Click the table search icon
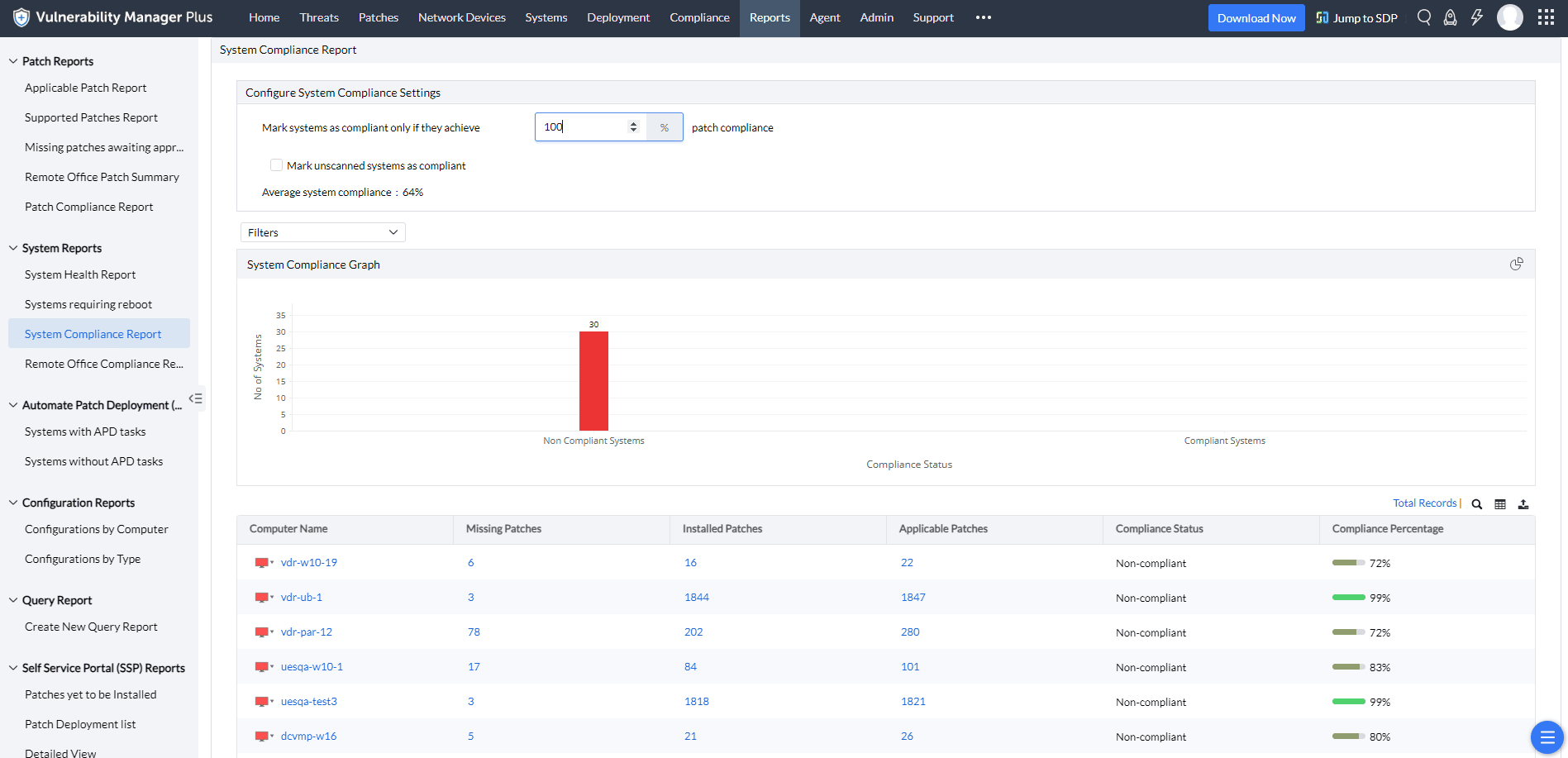1568x758 pixels. pyautogui.click(x=1476, y=504)
